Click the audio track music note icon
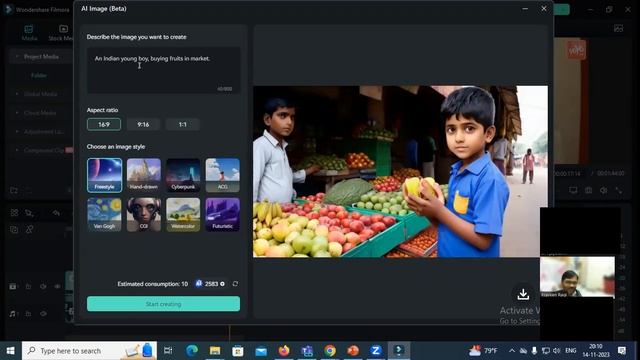 [13, 313]
